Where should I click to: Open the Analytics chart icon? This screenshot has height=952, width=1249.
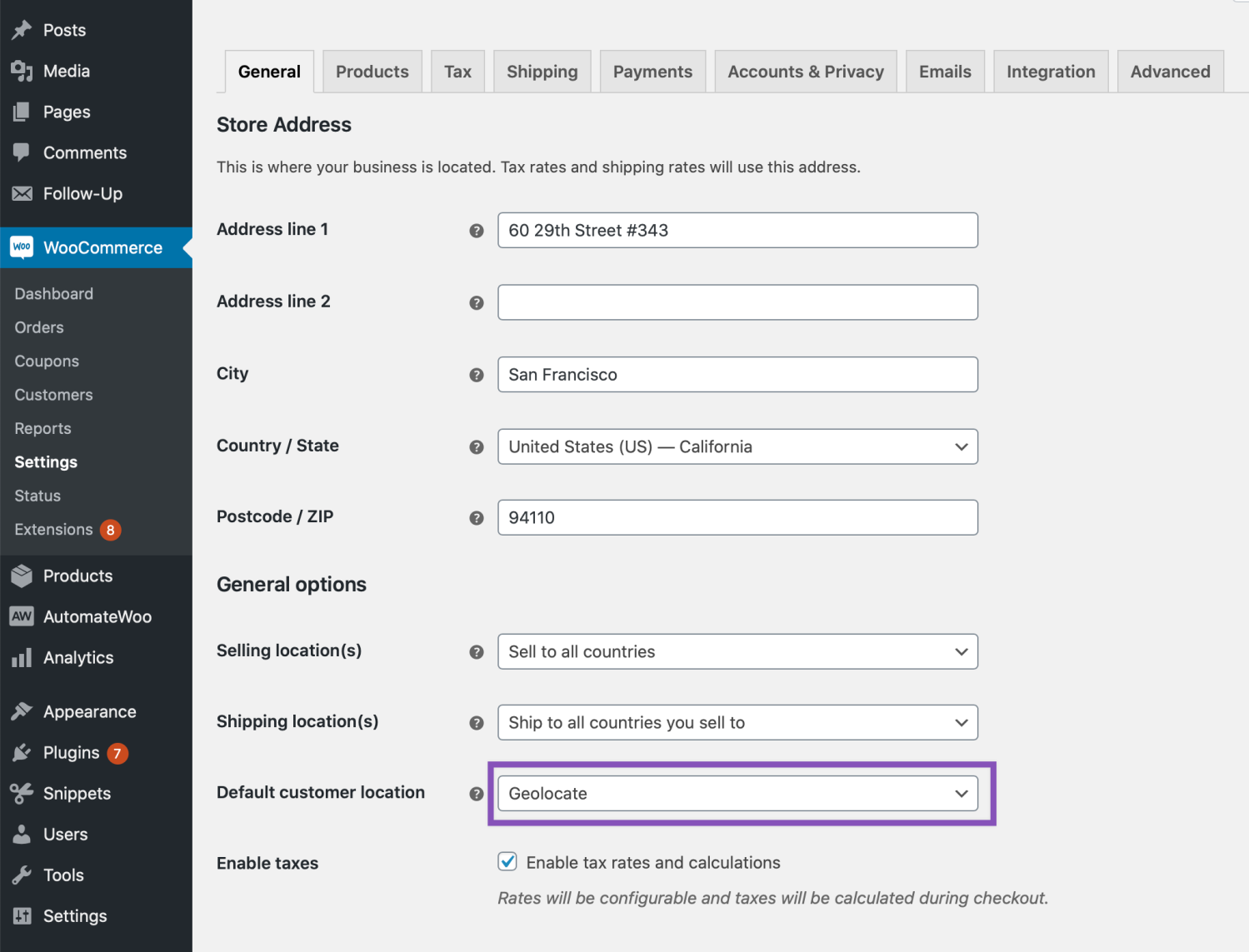(22, 657)
